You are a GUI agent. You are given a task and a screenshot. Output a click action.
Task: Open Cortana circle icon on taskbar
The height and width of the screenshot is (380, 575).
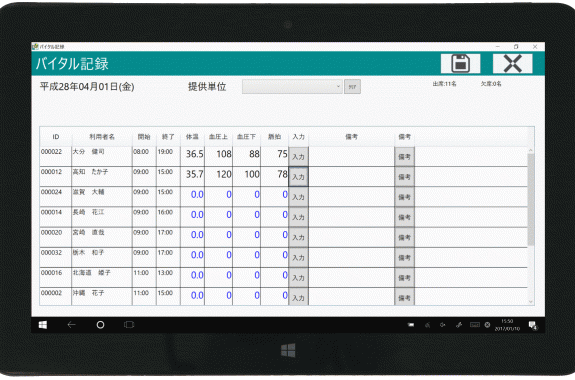[x=100, y=325]
